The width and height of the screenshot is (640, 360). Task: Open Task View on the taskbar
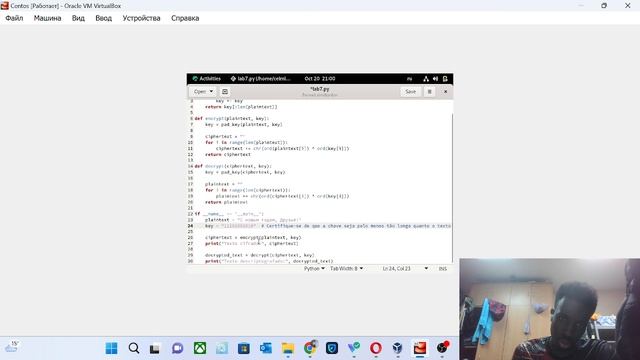click(155, 349)
